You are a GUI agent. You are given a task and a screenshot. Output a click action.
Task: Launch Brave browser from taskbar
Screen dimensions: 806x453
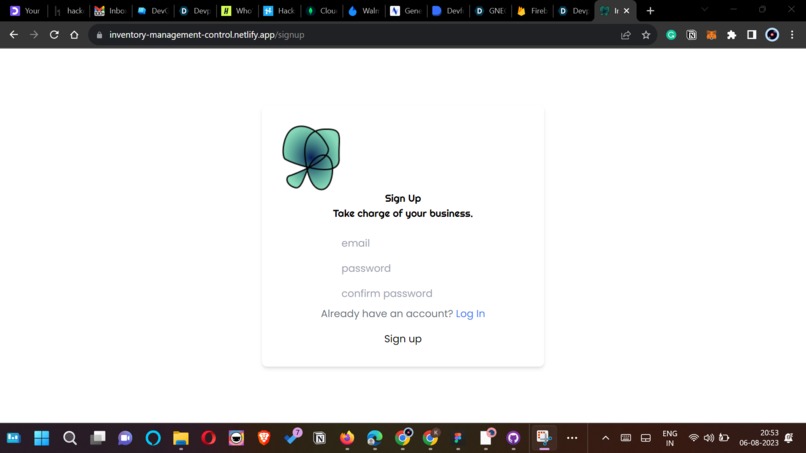pos(264,438)
